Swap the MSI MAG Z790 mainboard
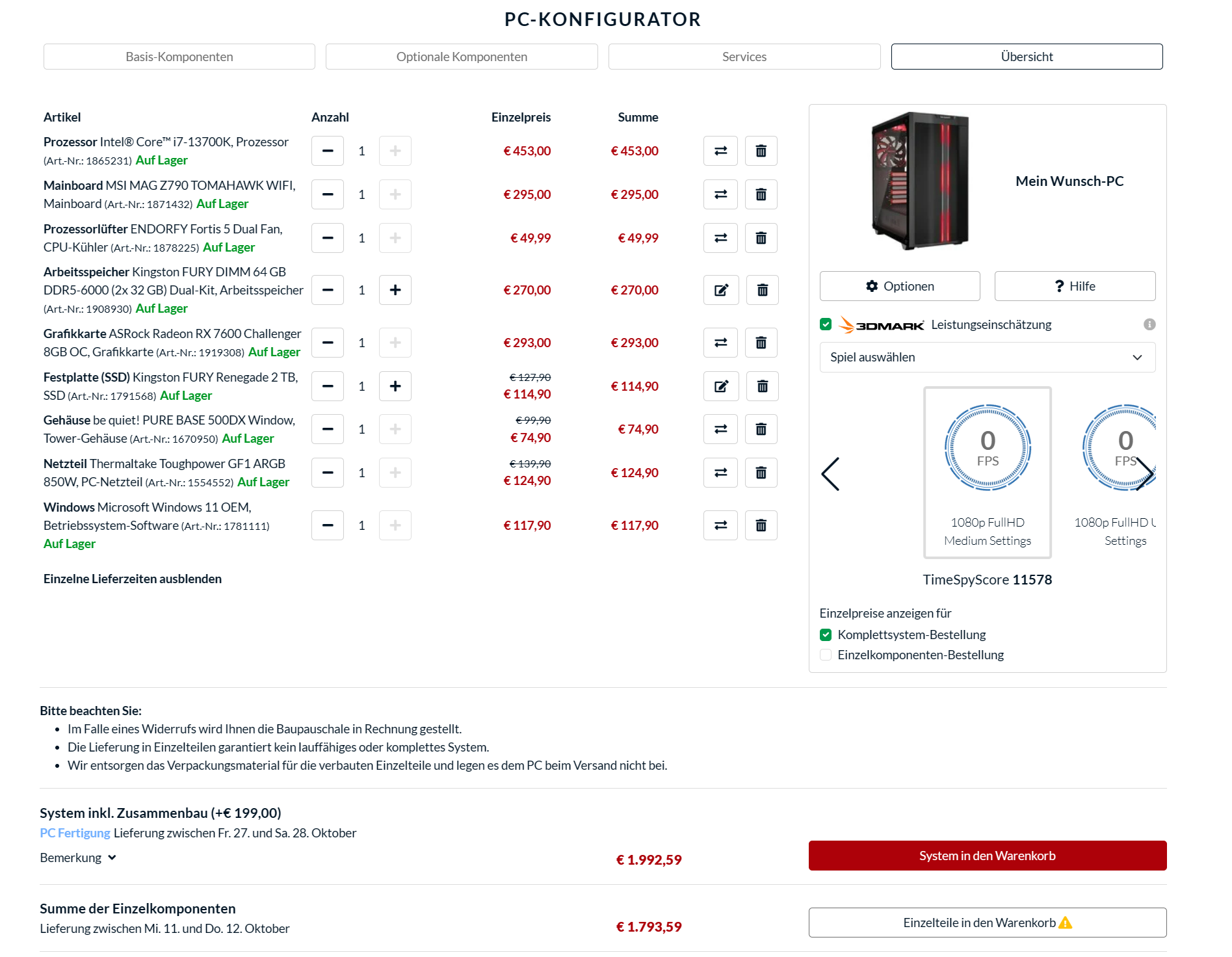Image resolution: width=1232 pixels, height=957 pixels. [x=720, y=194]
